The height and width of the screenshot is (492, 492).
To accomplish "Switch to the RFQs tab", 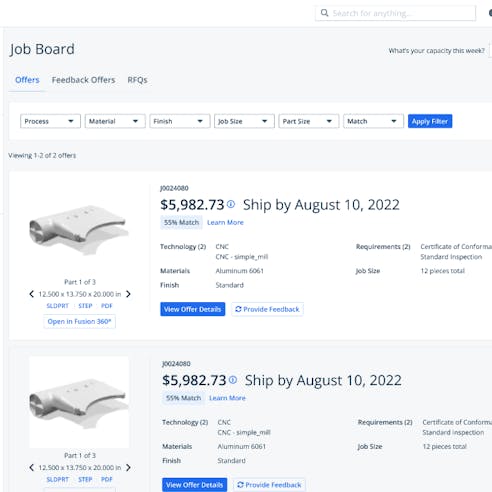I will point(137,80).
